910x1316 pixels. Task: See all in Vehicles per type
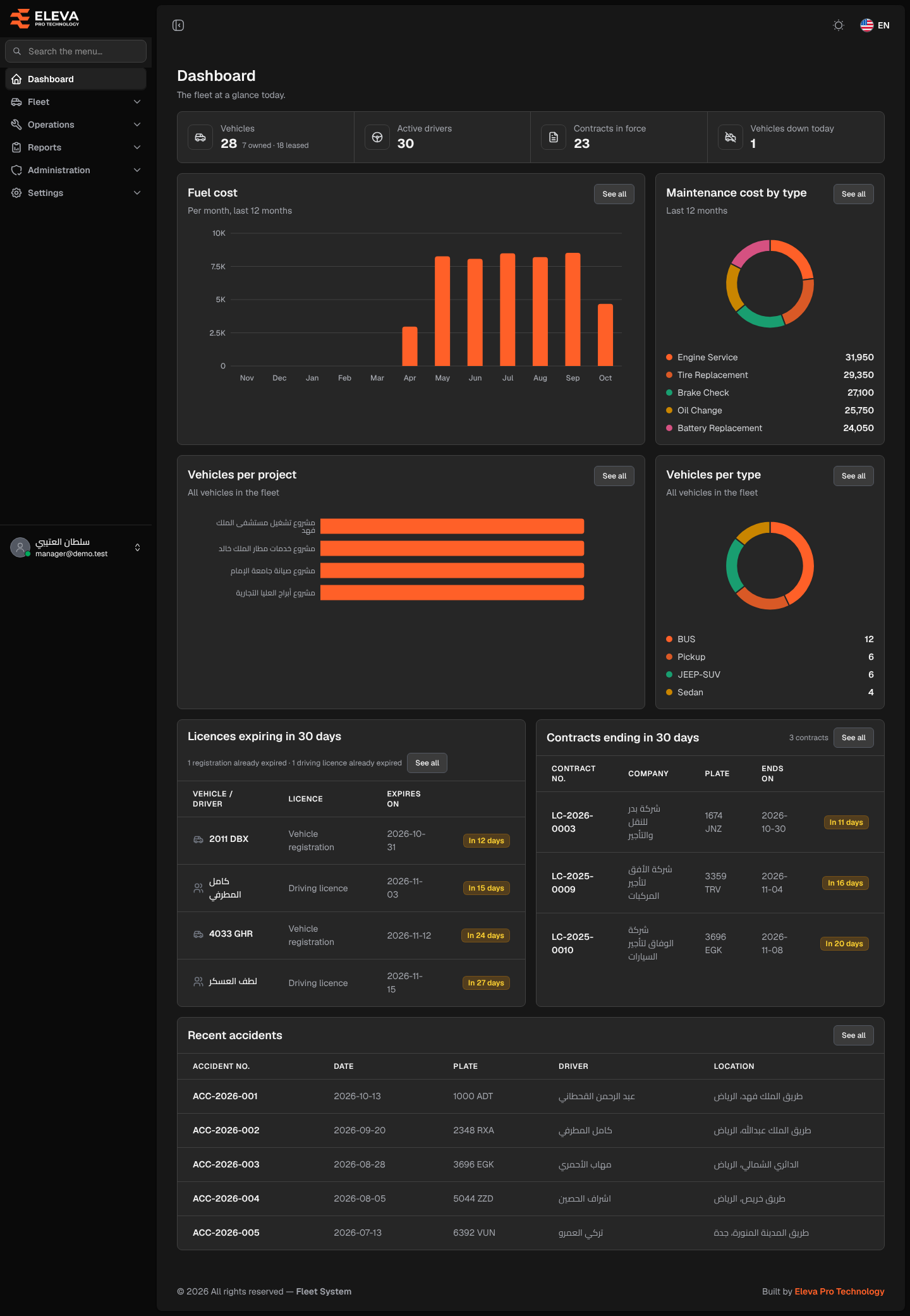pyautogui.click(x=854, y=476)
